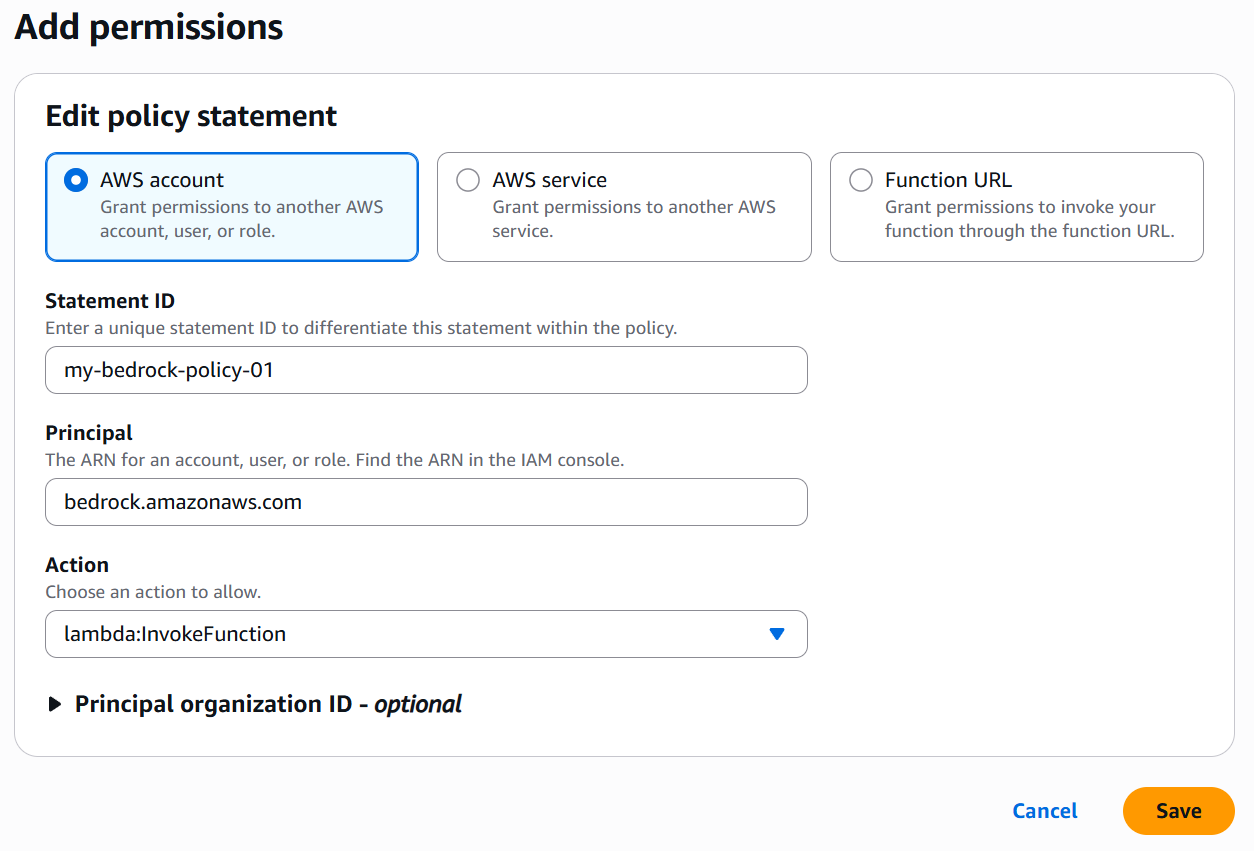The image size is (1254, 851).
Task: Click Principal help text about IAM console
Action: point(334,460)
